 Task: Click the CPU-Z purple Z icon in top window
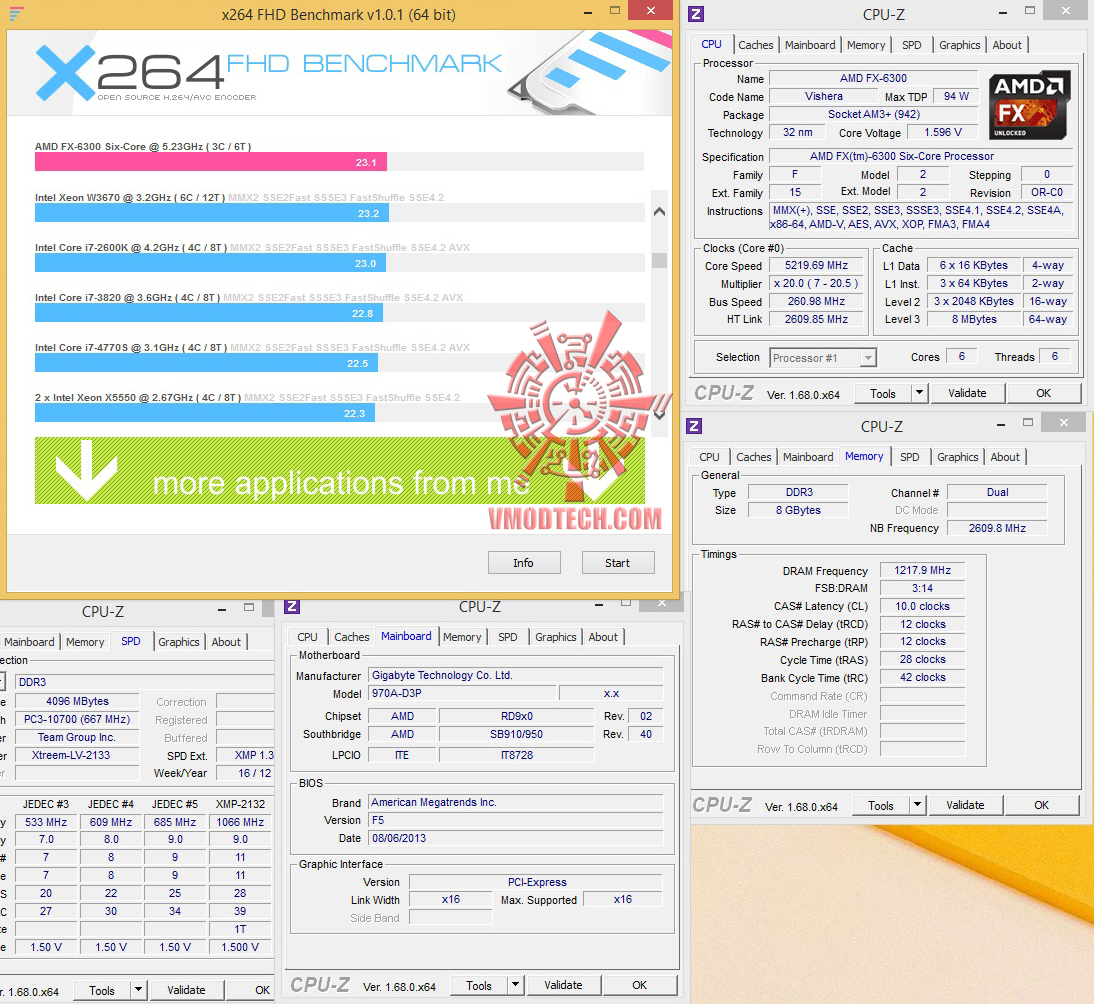tap(696, 13)
